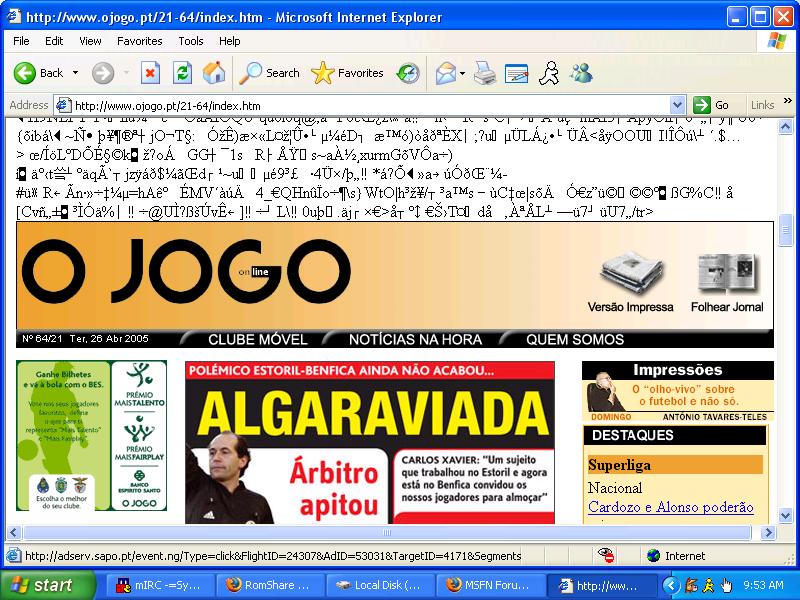This screenshot has width=800, height=600.
Task: Click the vertical scrollbar up arrow
Action: click(786, 126)
